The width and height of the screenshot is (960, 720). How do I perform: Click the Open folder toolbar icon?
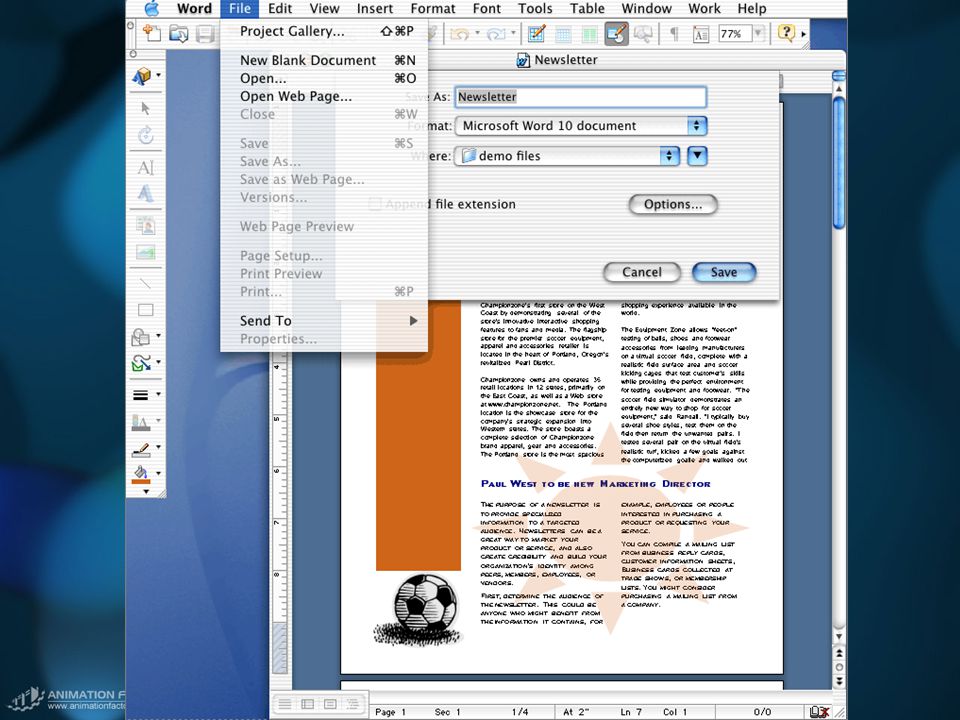178,33
